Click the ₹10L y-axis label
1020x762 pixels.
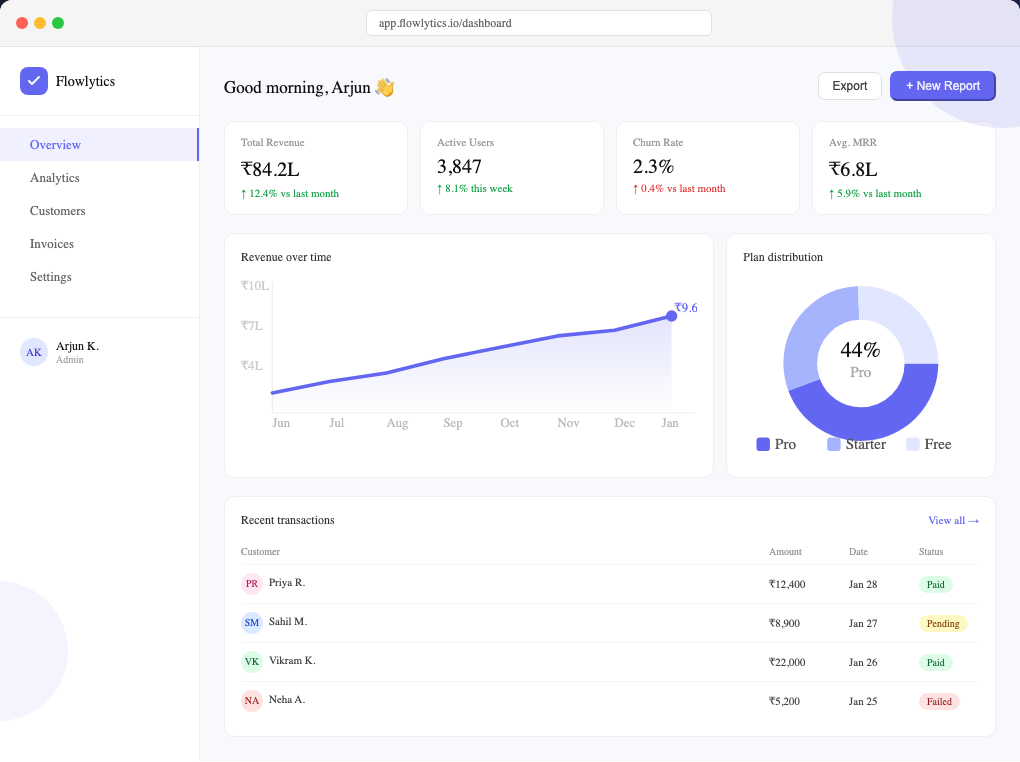click(x=254, y=286)
